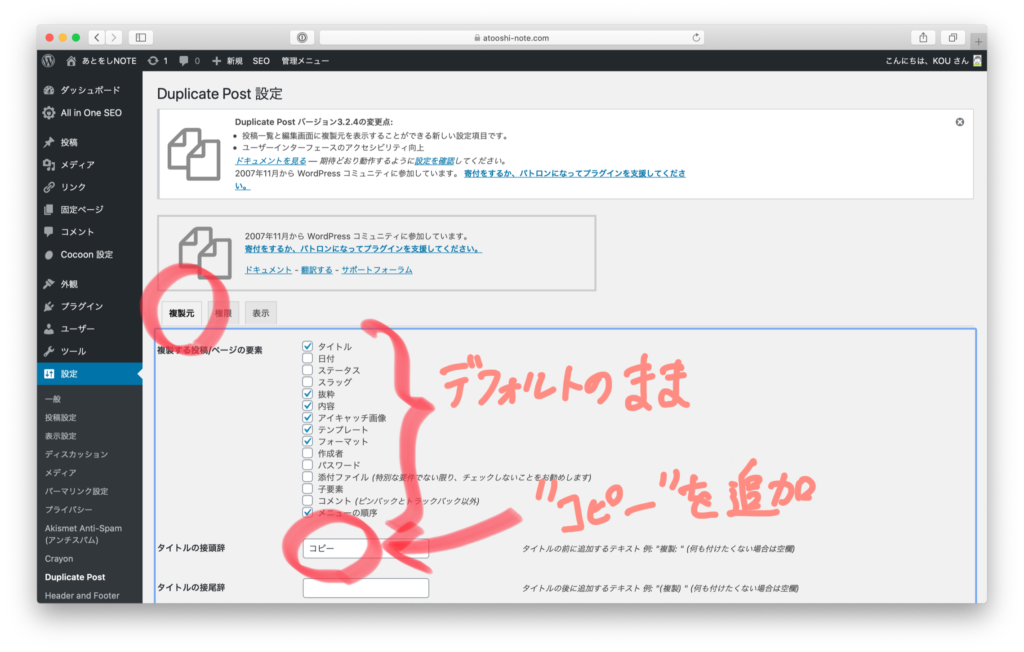Screen dimensions: 1024x652
Task: Dismiss the Duplicate Post update notice
Action: click(959, 122)
